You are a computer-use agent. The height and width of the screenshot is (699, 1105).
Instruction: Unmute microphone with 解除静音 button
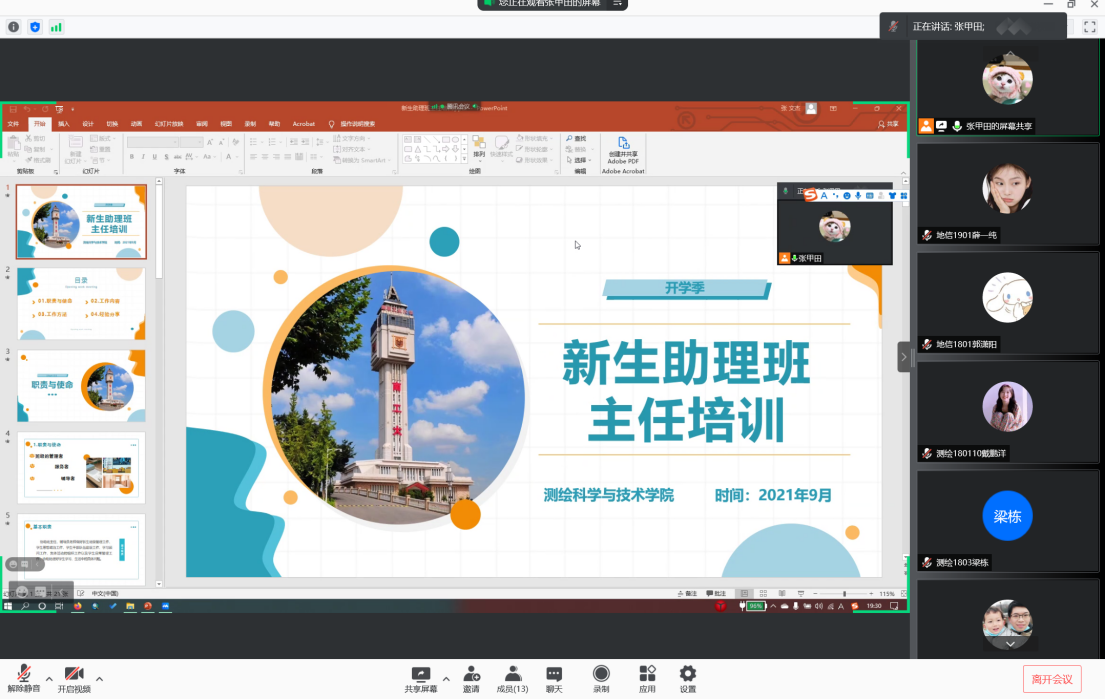coord(23,677)
